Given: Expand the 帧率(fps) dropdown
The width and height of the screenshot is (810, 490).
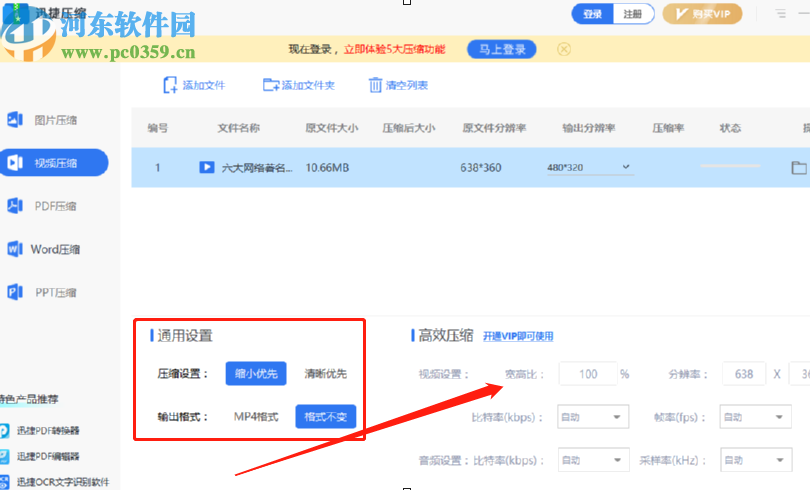Looking at the screenshot, I should pos(756,417).
